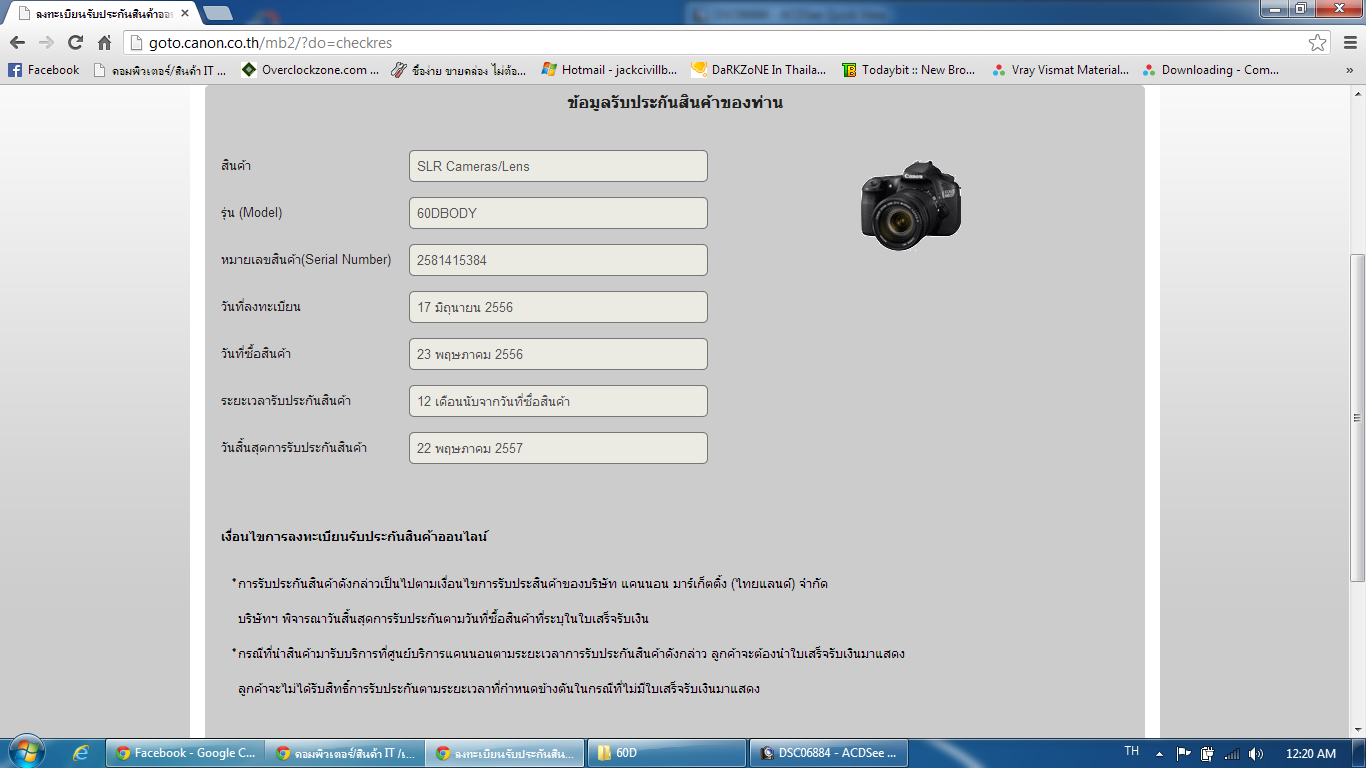
Task: Open the Overclockzone.com bookmark
Action: tap(311, 70)
